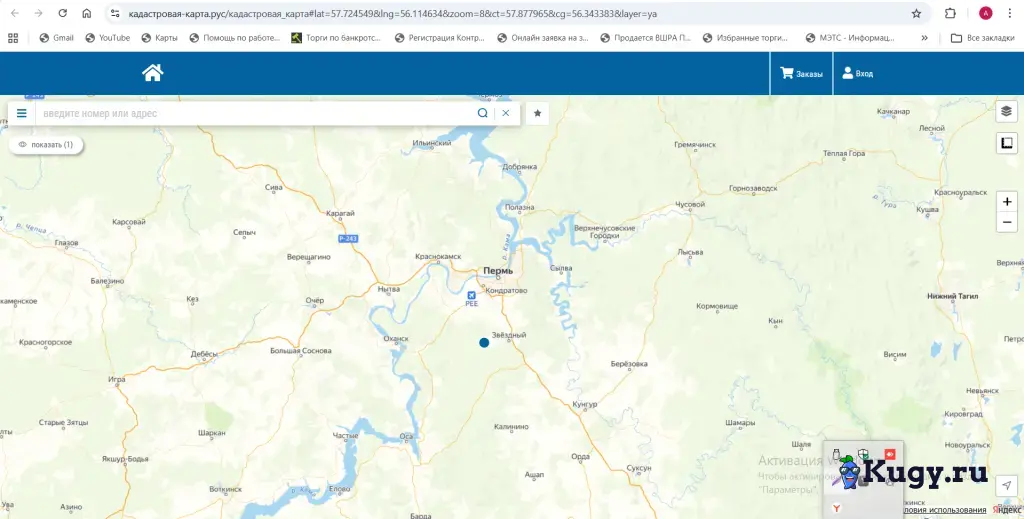The width and height of the screenshot is (1024, 519).
Task: Click the P-243 road shield
Action: pyautogui.click(x=348, y=239)
